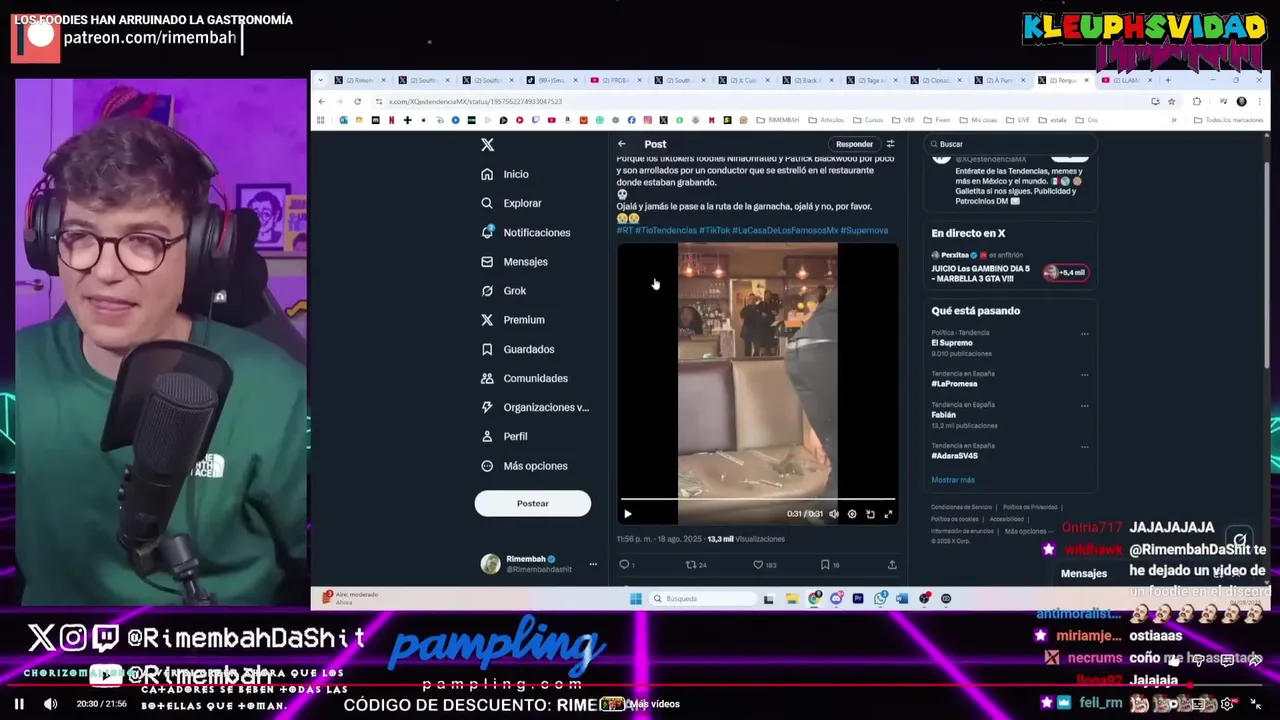This screenshot has width=1280, height=720.
Task: Open options dots for El Supremo trend
Action: (1084, 334)
